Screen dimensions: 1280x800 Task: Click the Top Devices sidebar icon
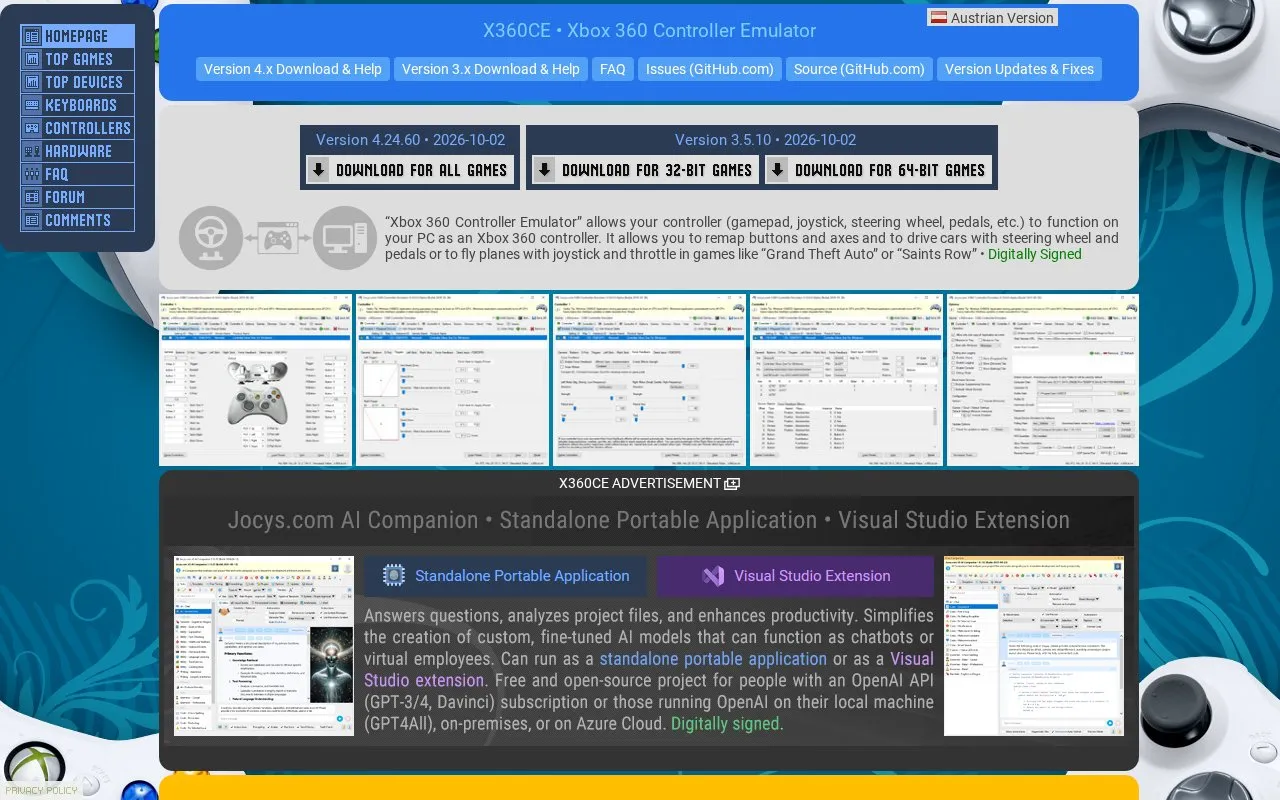pyautogui.click(x=31, y=82)
